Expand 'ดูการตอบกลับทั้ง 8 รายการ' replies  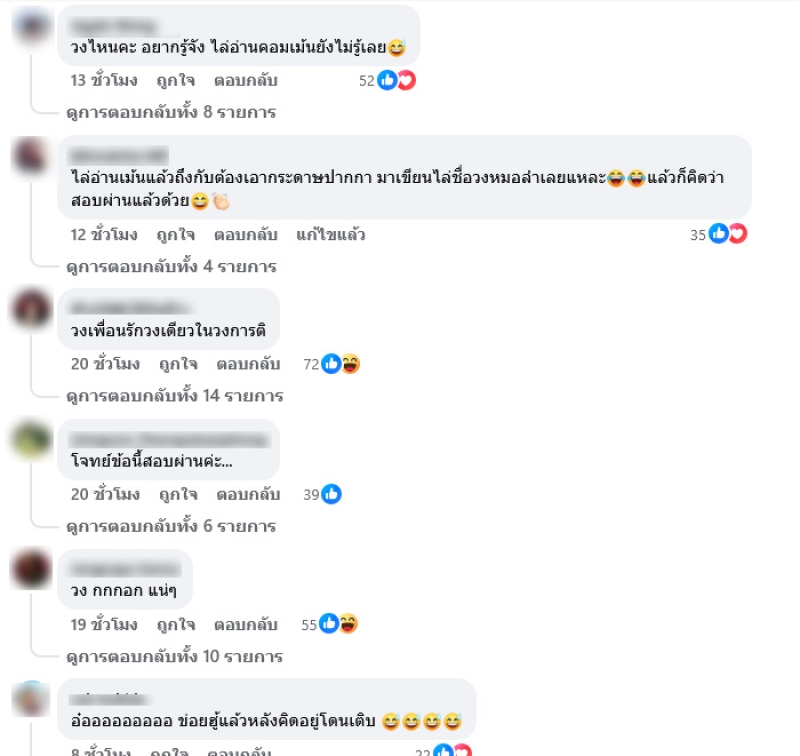pos(171,112)
